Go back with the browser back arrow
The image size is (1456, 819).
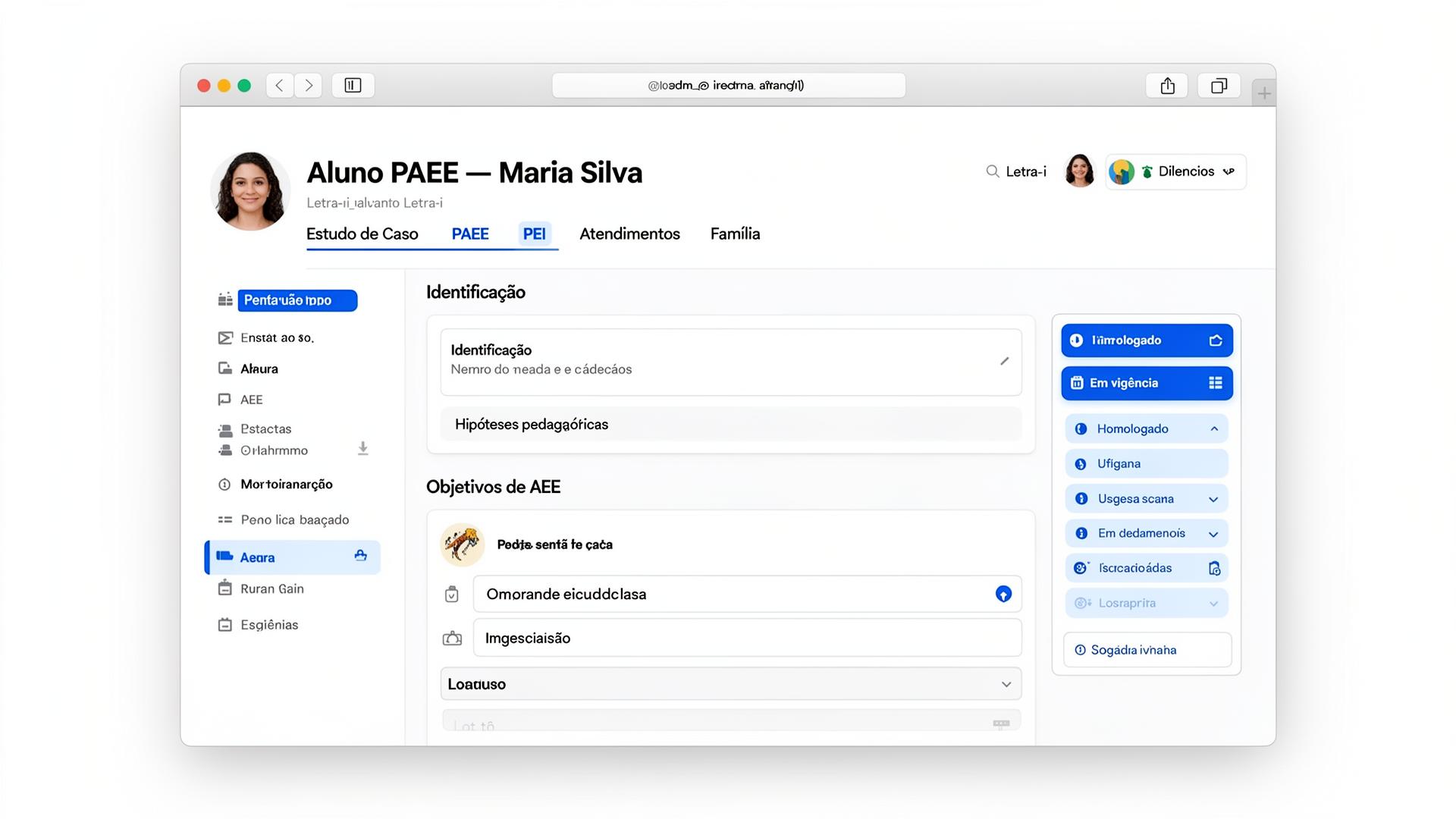(x=280, y=86)
